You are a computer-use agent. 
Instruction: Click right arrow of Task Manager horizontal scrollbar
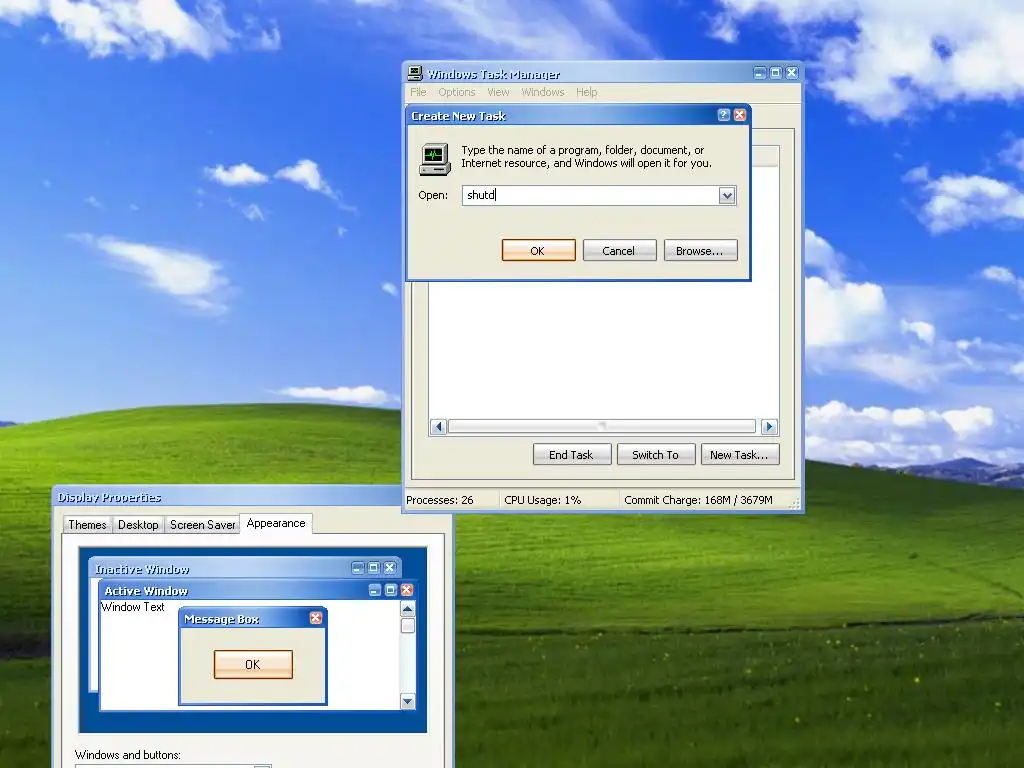tap(769, 427)
